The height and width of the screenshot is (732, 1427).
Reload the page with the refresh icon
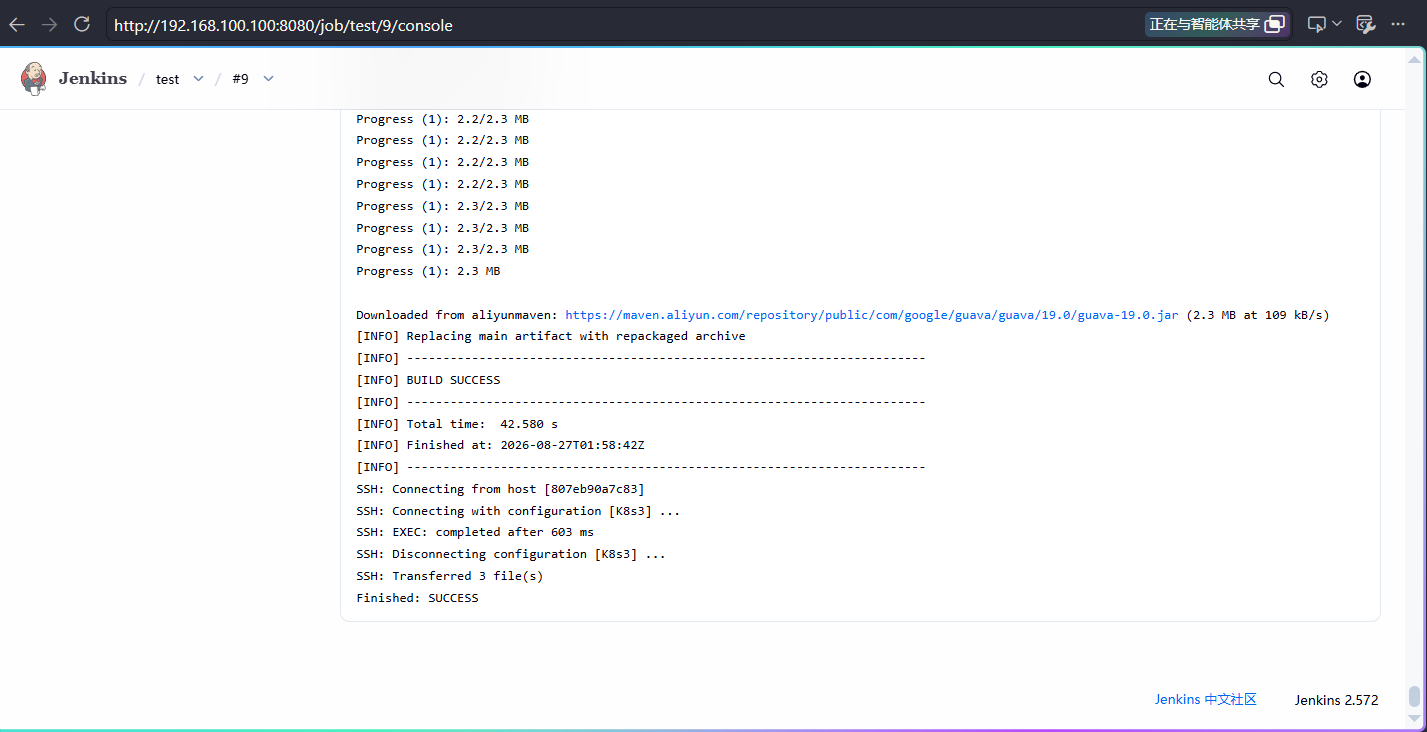82,24
